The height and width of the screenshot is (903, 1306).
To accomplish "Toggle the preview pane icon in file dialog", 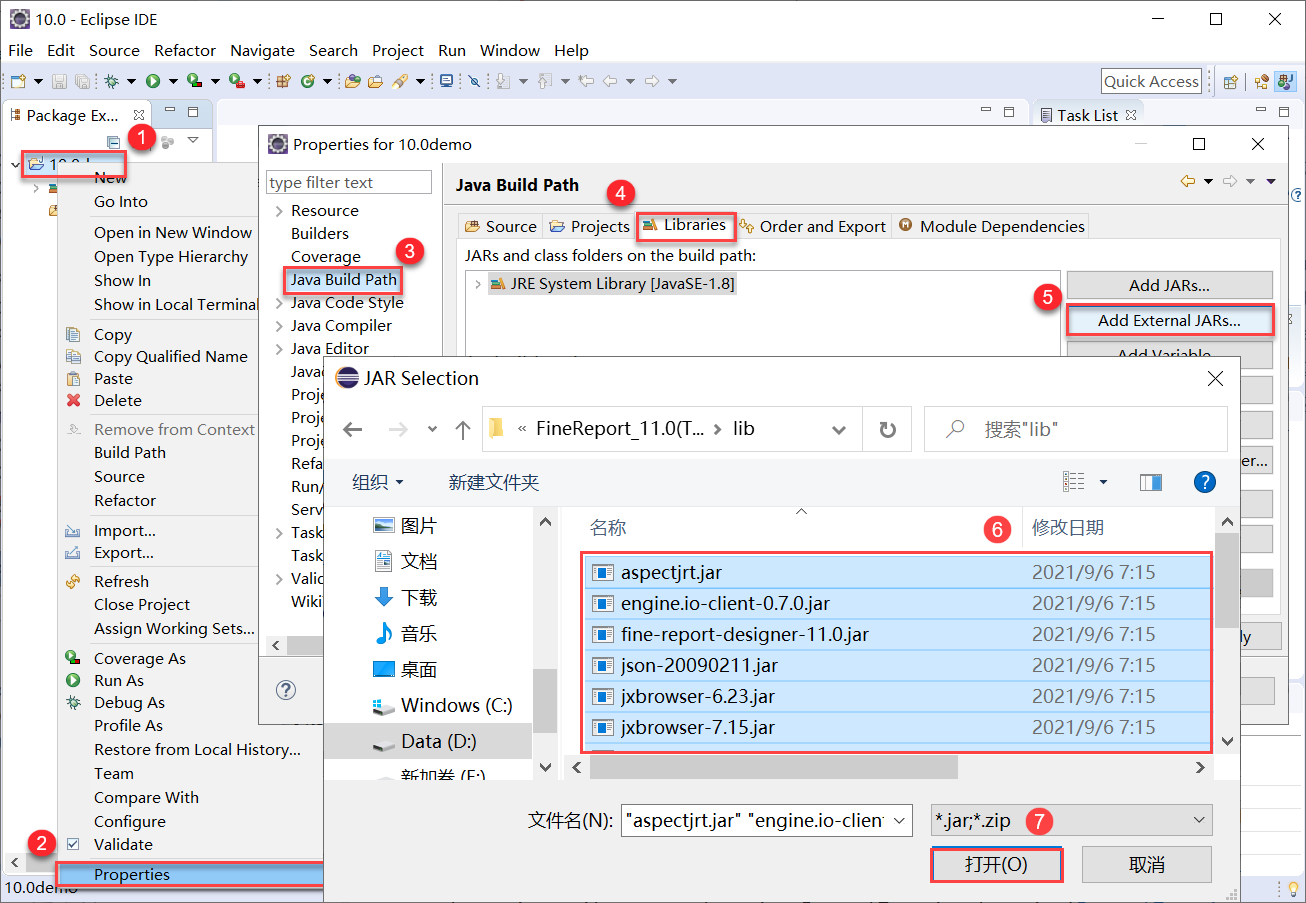I will click(x=1150, y=482).
